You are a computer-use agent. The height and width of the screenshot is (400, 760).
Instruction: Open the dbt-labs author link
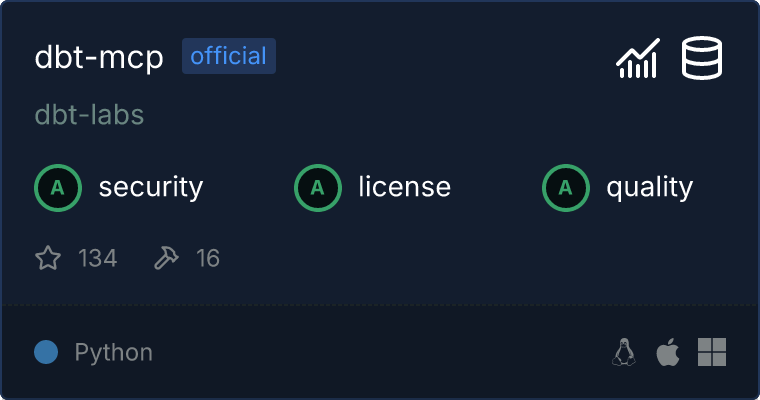pos(89,115)
